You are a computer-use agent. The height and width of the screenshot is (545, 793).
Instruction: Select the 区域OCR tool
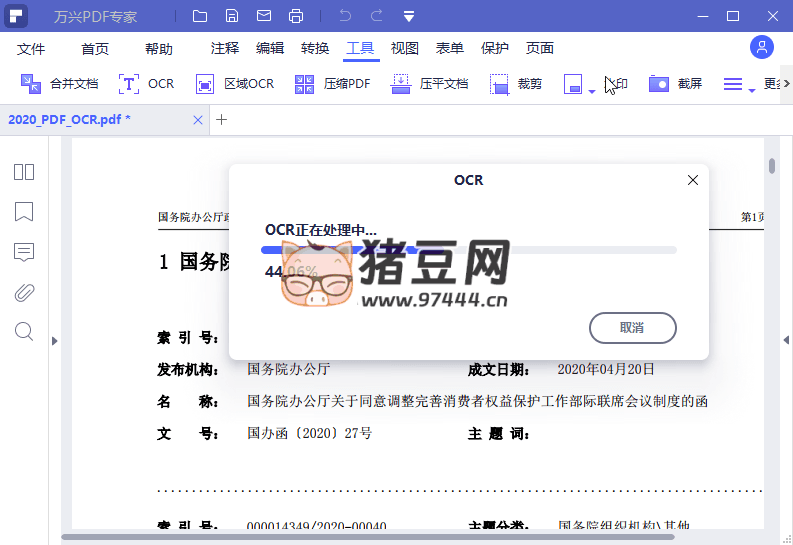click(235, 84)
